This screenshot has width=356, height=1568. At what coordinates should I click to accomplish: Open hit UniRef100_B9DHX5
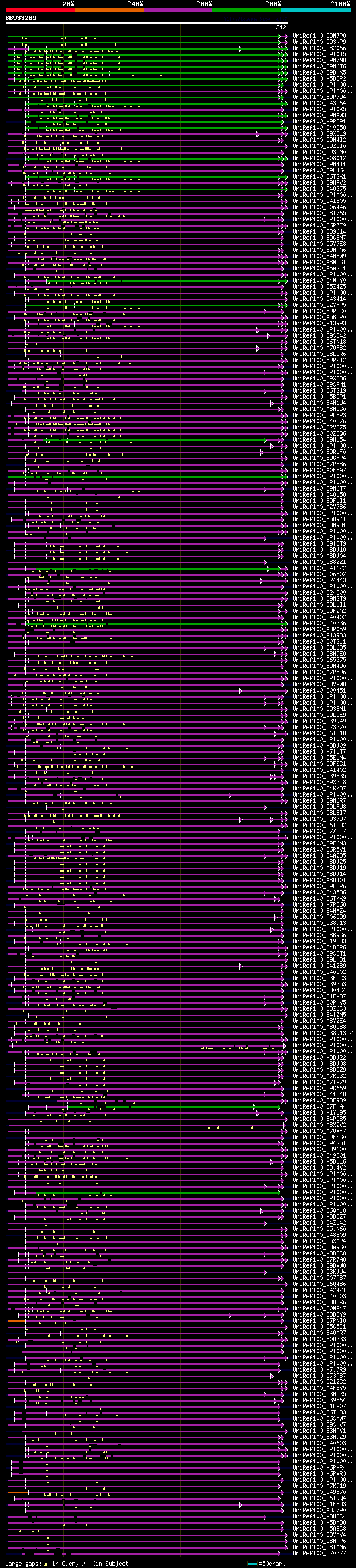(319, 72)
